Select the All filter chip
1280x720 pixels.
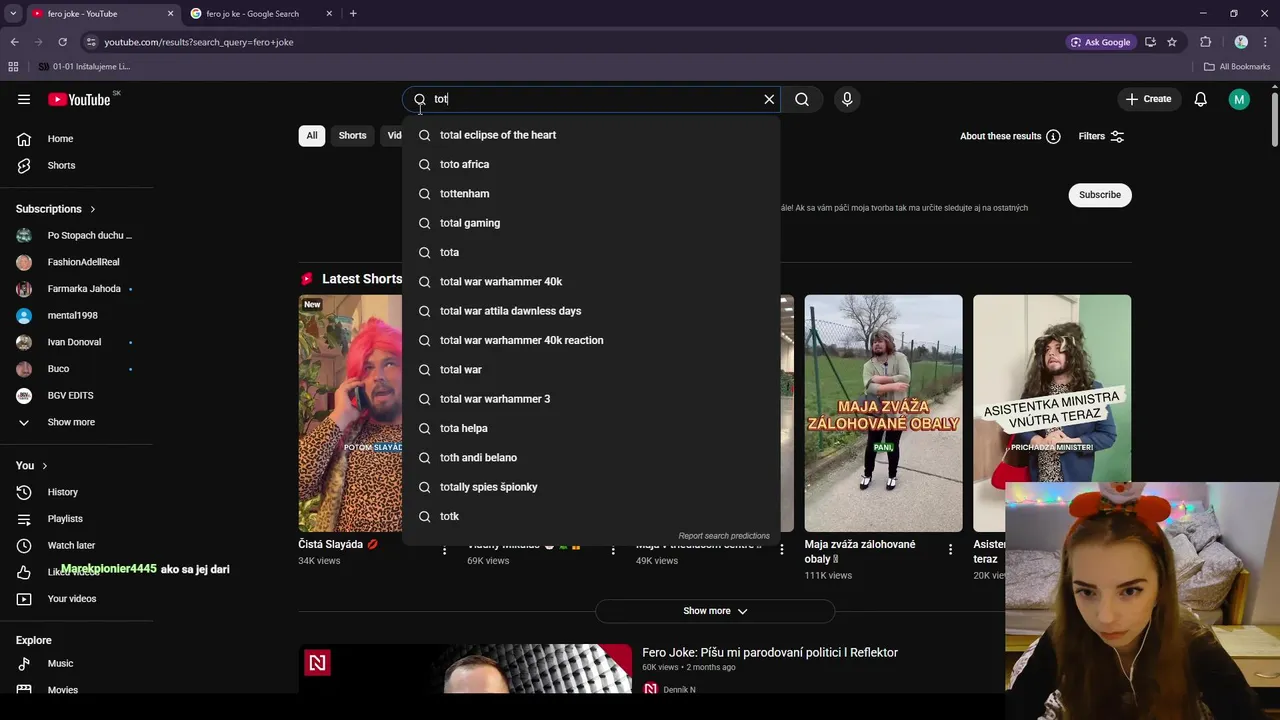click(x=312, y=136)
